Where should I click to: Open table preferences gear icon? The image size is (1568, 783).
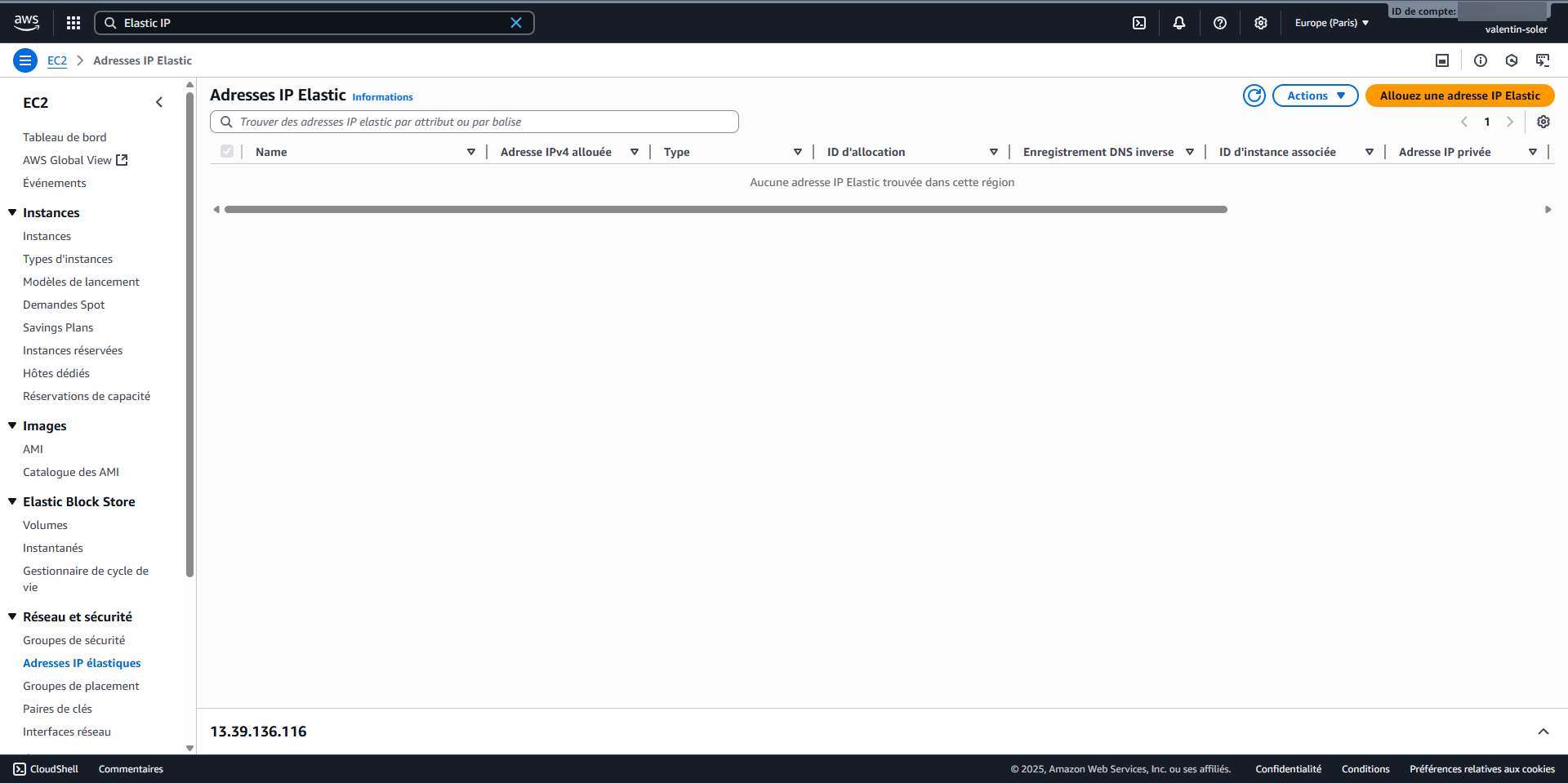point(1543,122)
